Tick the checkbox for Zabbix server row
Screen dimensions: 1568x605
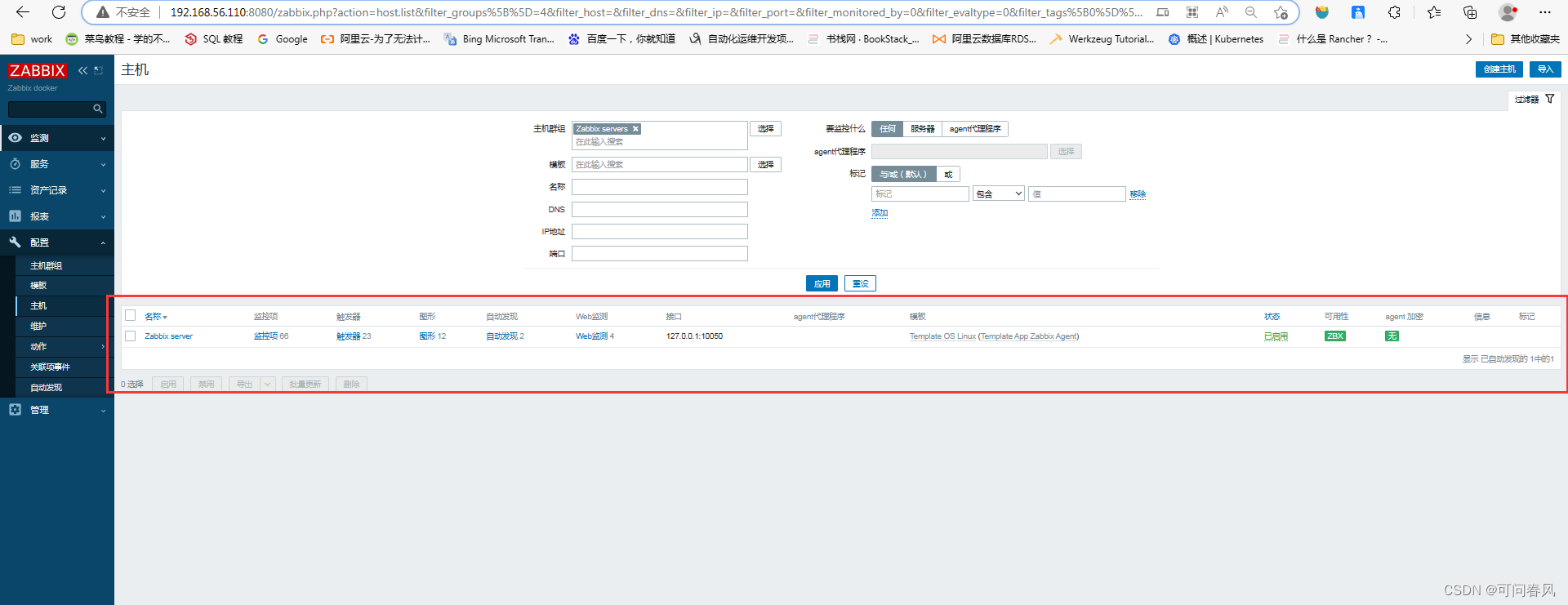[x=130, y=336]
